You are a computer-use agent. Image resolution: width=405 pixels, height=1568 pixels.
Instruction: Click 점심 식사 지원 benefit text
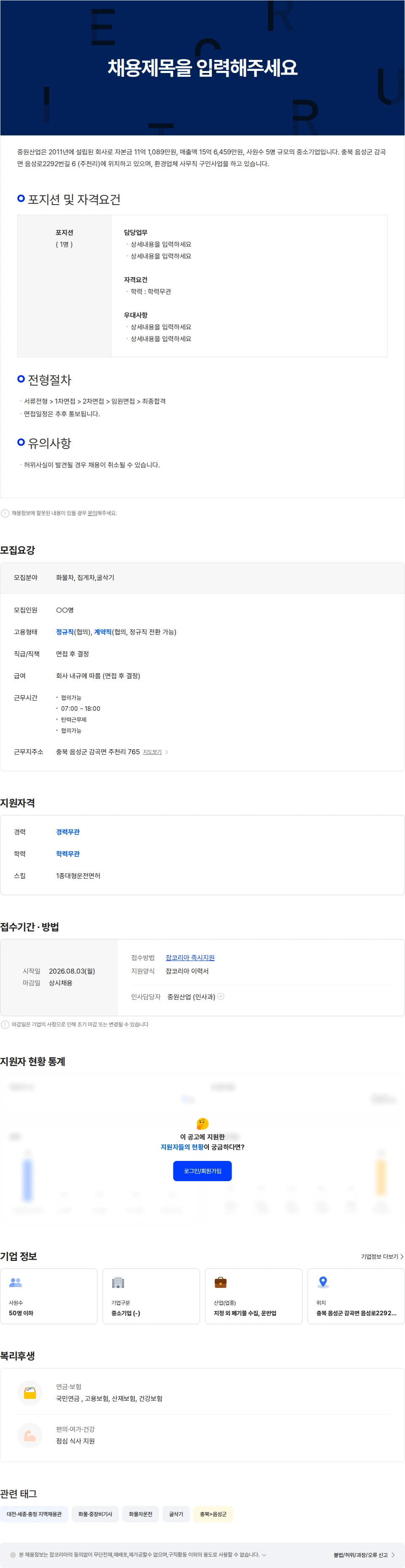(76, 1441)
